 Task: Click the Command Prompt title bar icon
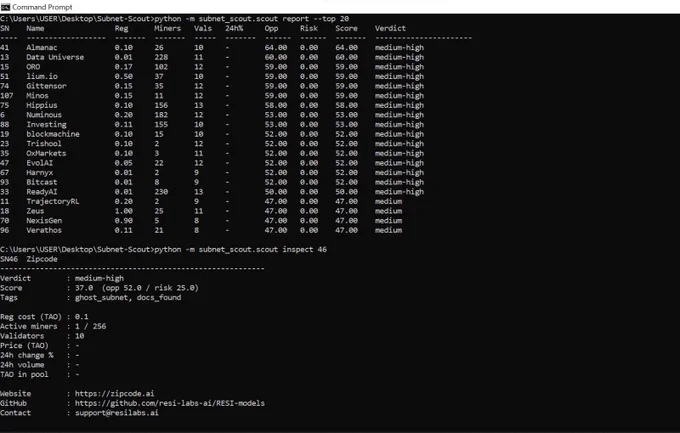(5, 7)
